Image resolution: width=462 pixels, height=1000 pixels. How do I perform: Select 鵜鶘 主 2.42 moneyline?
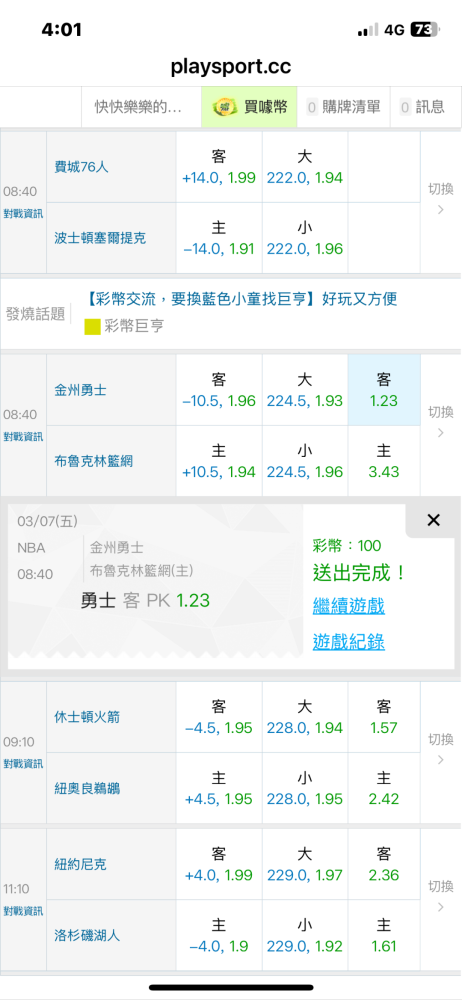point(384,788)
